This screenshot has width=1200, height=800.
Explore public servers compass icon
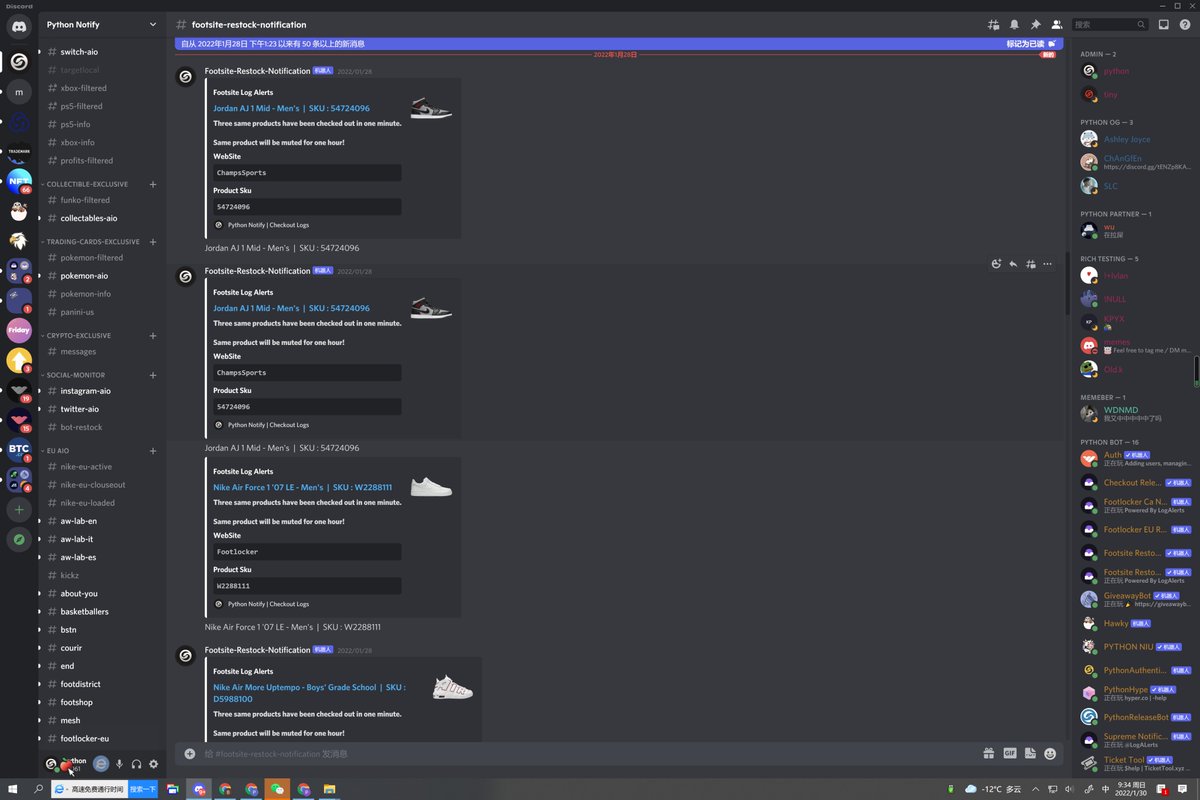(19, 540)
